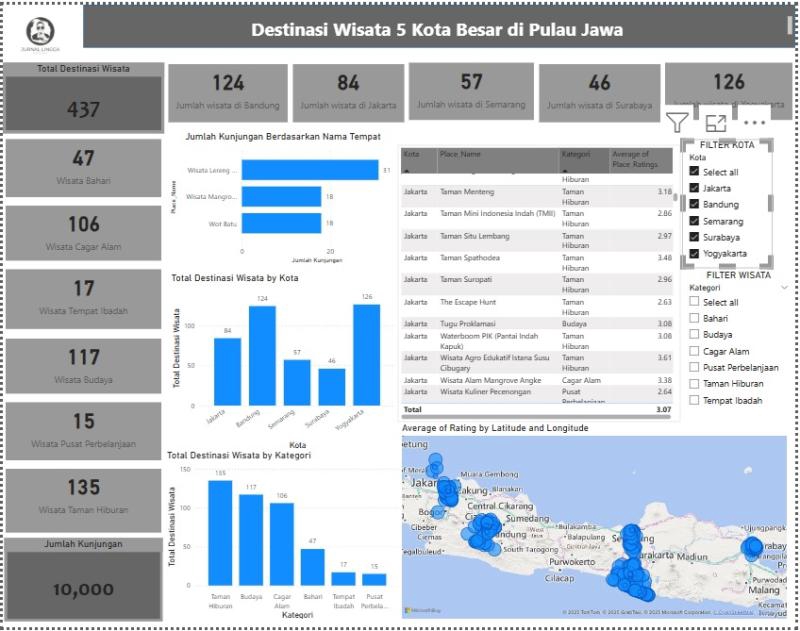Select the Yogyakarta bar (126) in the Kota chart
800x631 pixels.
coord(366,355)
